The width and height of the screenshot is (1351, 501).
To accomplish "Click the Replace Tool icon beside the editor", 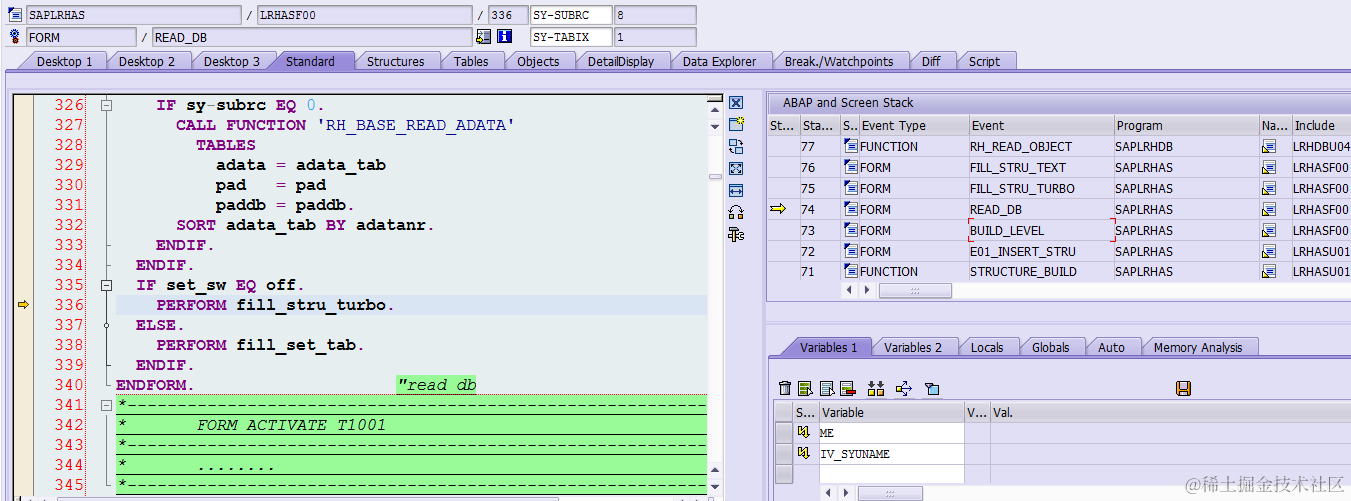I will pos(736,146).
